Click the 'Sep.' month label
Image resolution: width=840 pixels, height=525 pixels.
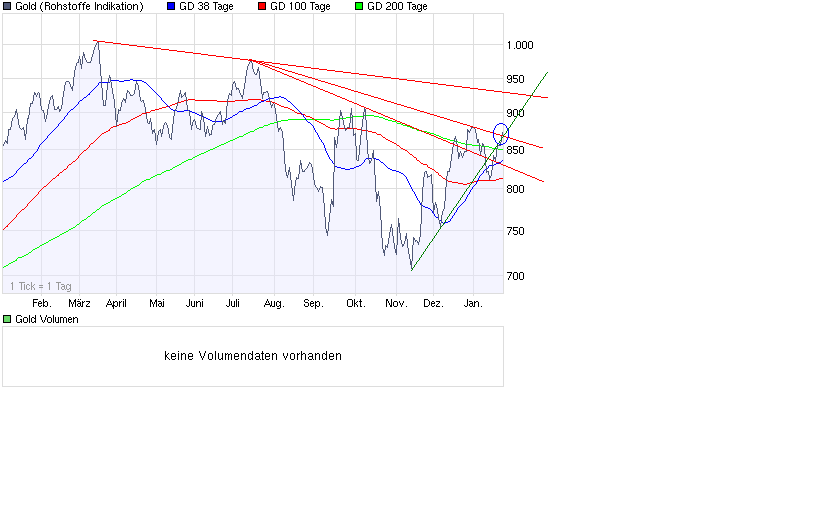(x=313, y=303)
